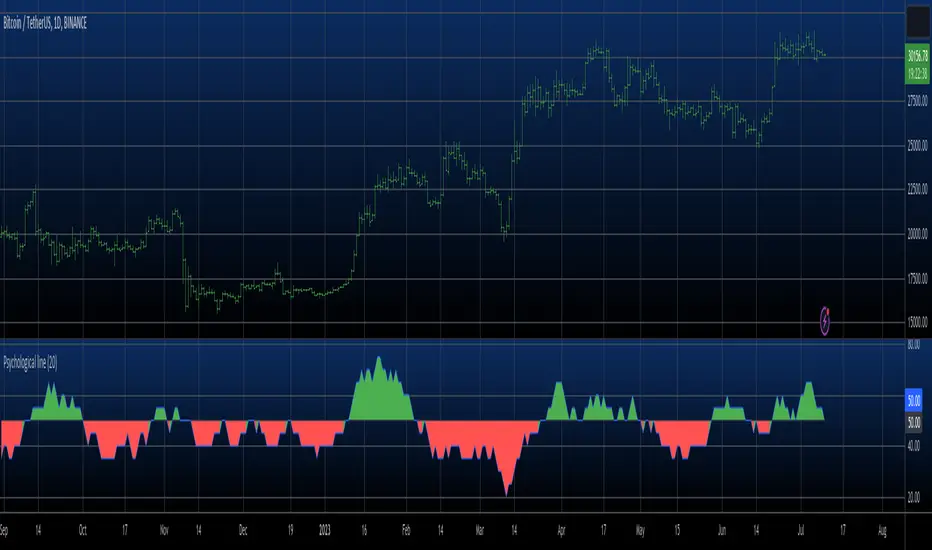
Task: Click the blue 50.00 indicator value label
Action: click(x=914, y=402)
